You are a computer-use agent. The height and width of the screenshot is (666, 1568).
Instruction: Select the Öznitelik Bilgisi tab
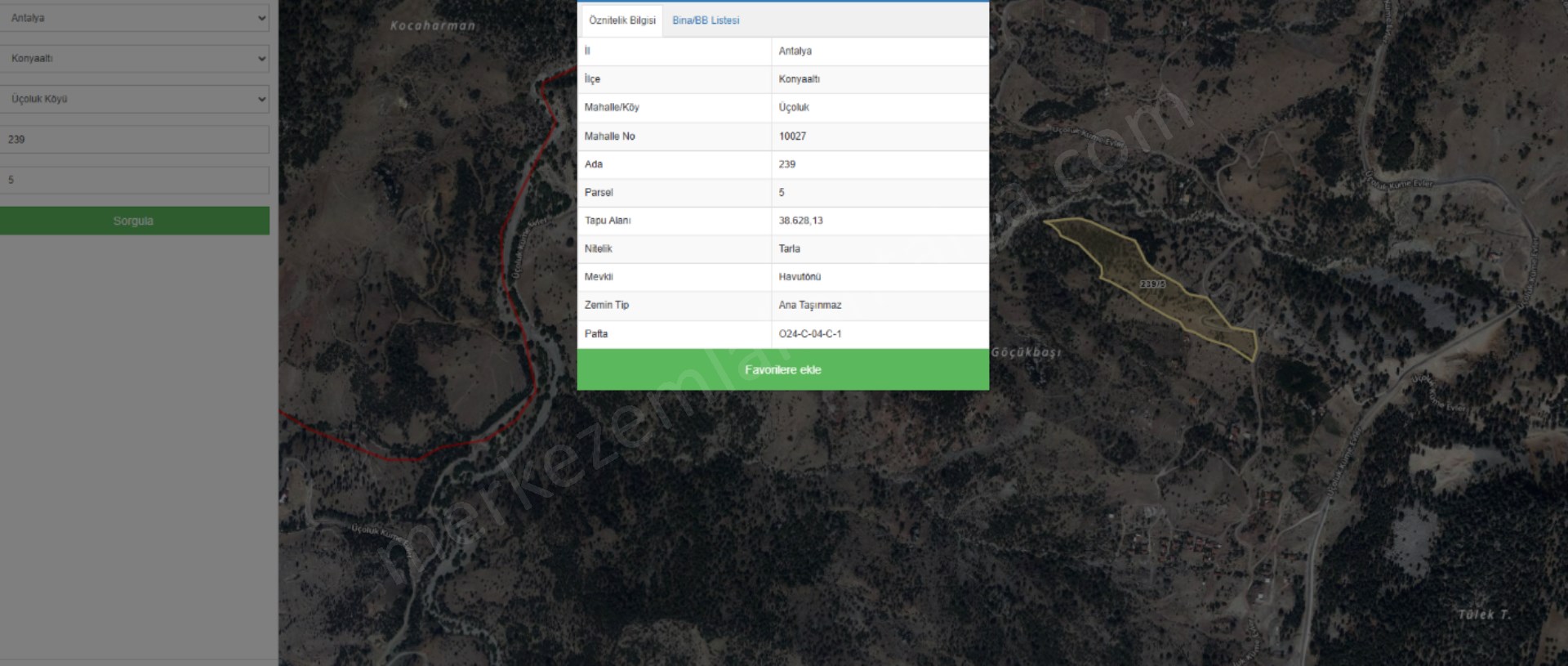[x=621, y=20]
